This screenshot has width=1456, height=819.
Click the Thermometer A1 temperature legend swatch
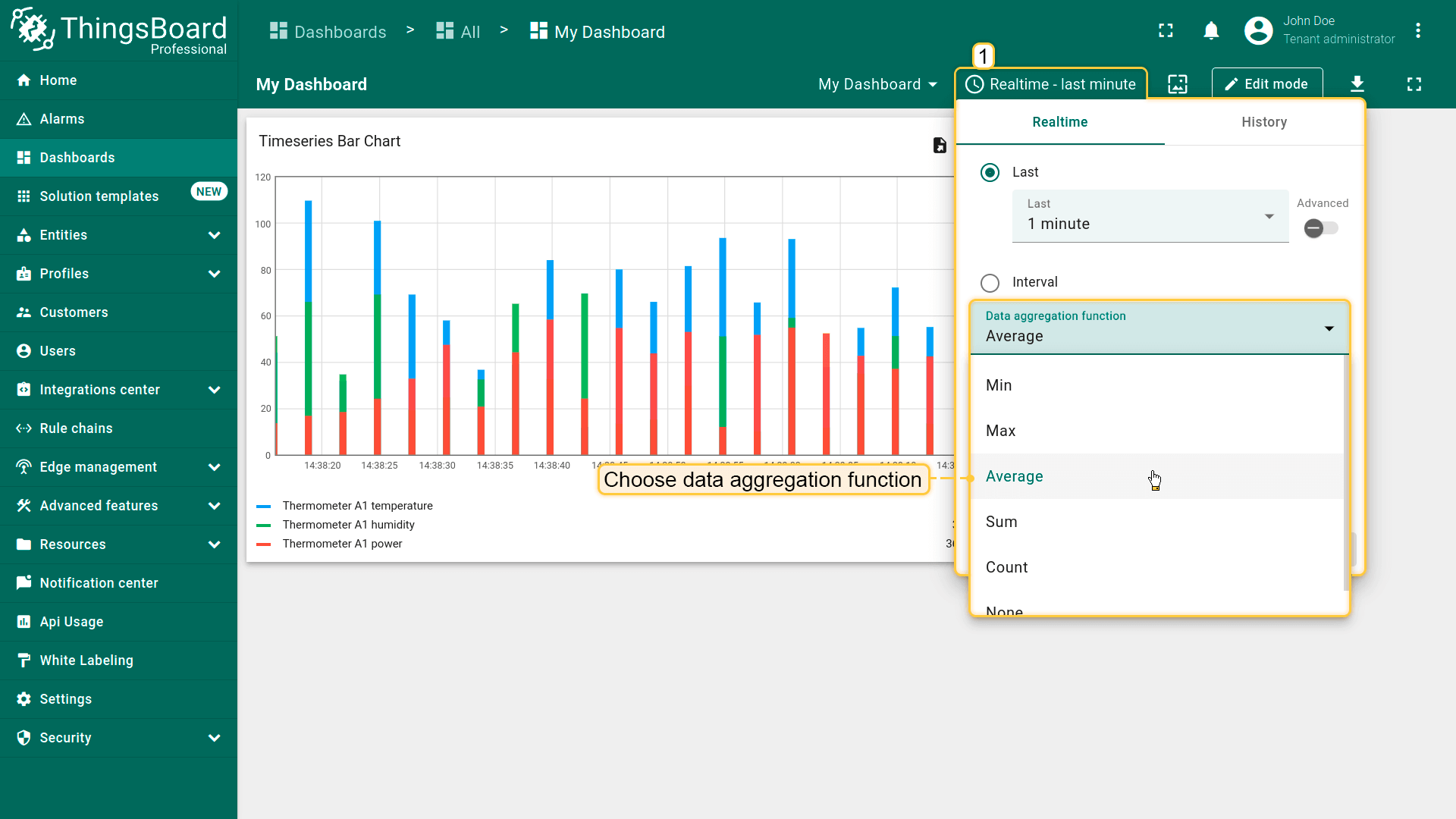[264, 506]
